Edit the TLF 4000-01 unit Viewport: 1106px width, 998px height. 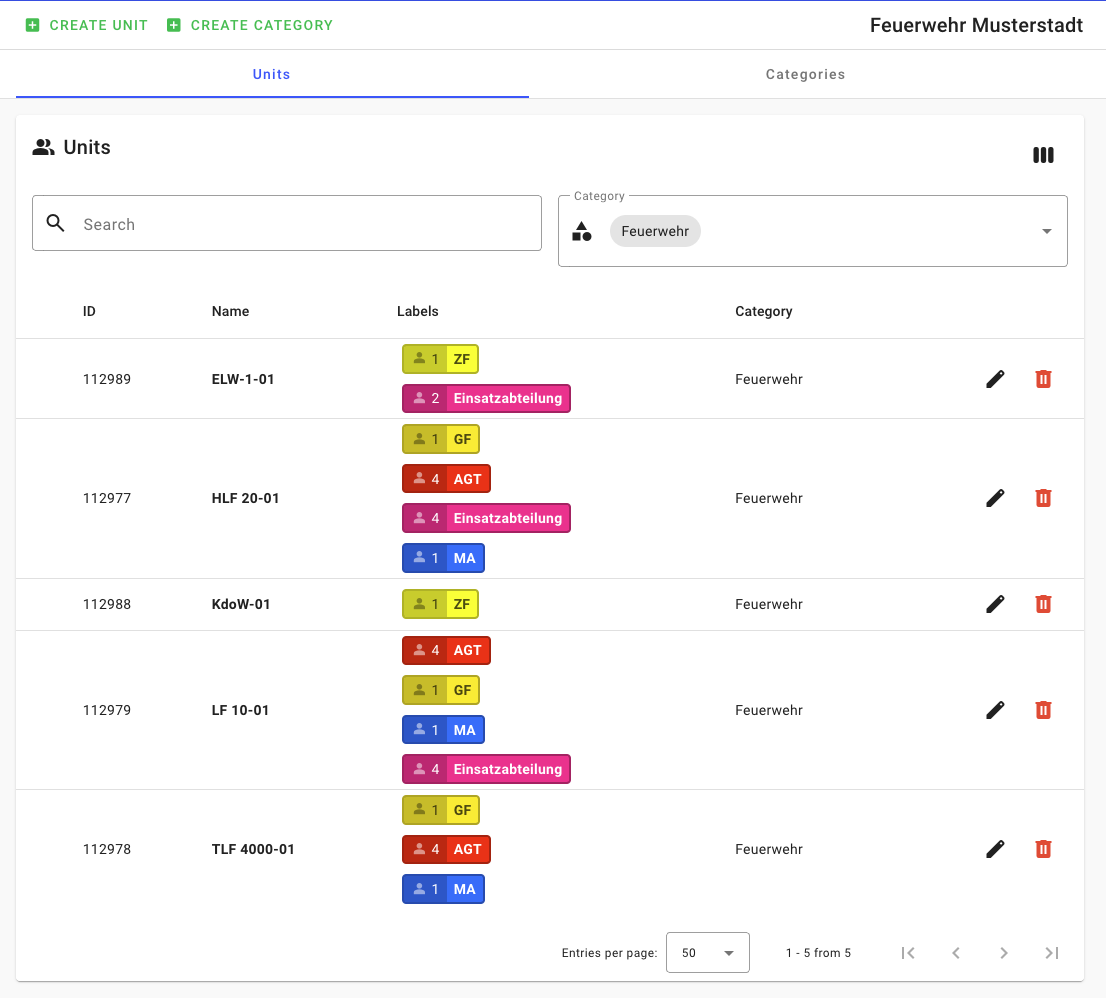[x=995, y=849]
